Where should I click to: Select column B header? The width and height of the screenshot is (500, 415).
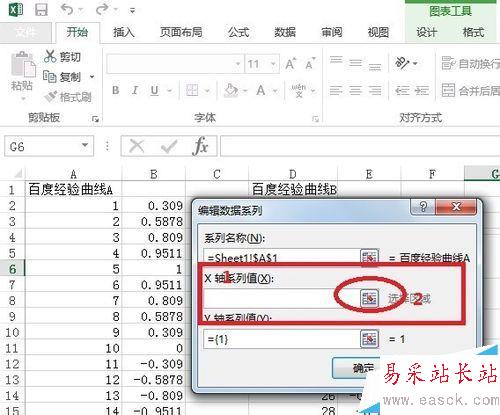[154, 174]
